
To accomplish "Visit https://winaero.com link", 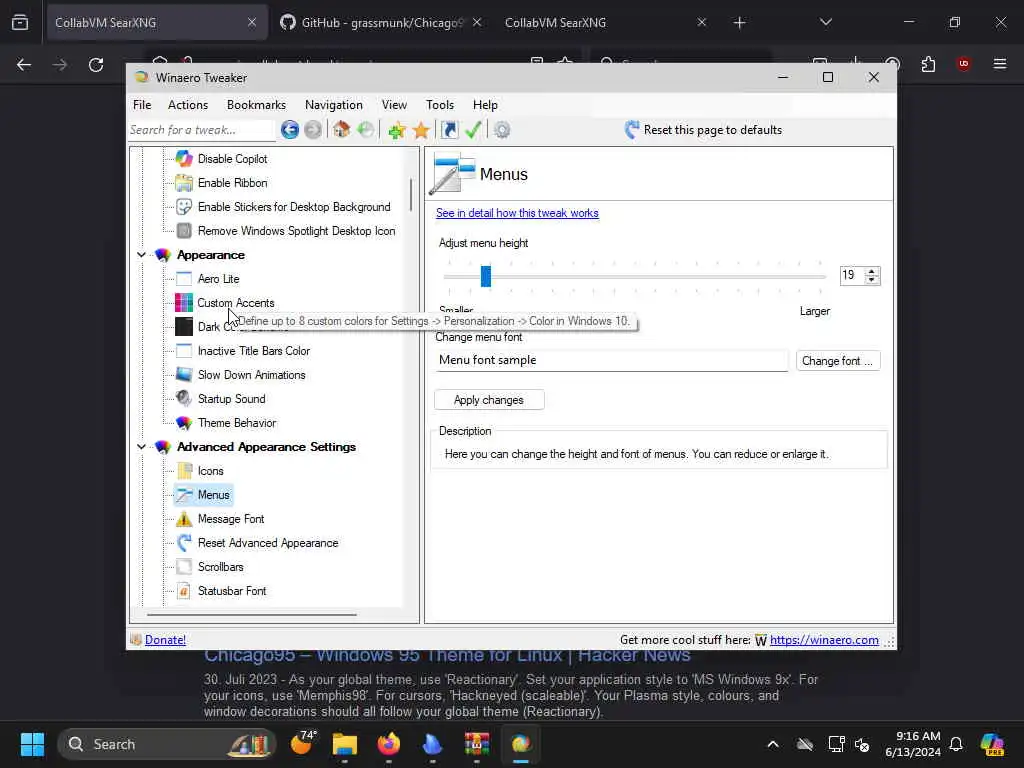I will click(824, 640).
